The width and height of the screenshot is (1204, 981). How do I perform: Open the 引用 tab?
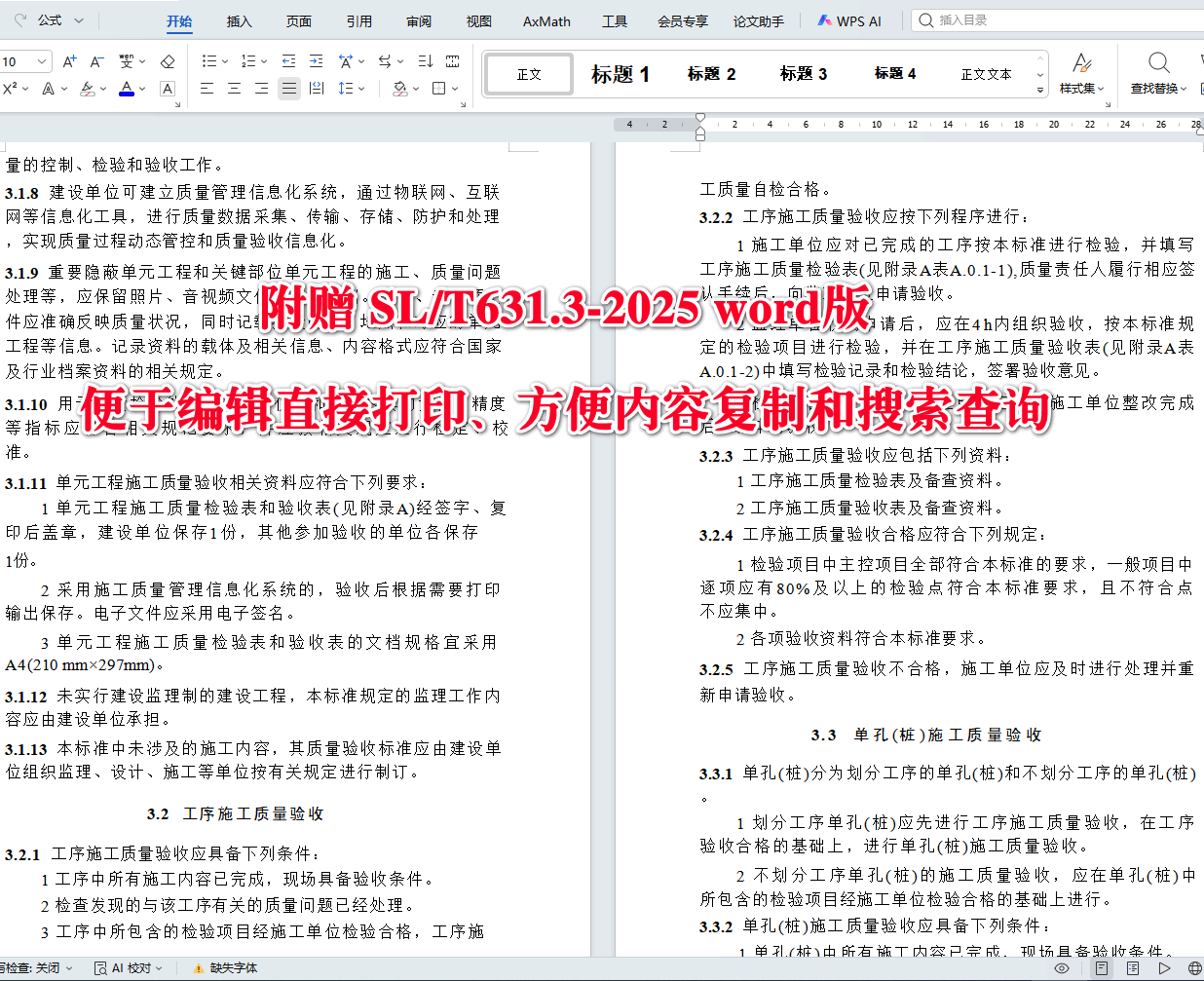[359, 21]
